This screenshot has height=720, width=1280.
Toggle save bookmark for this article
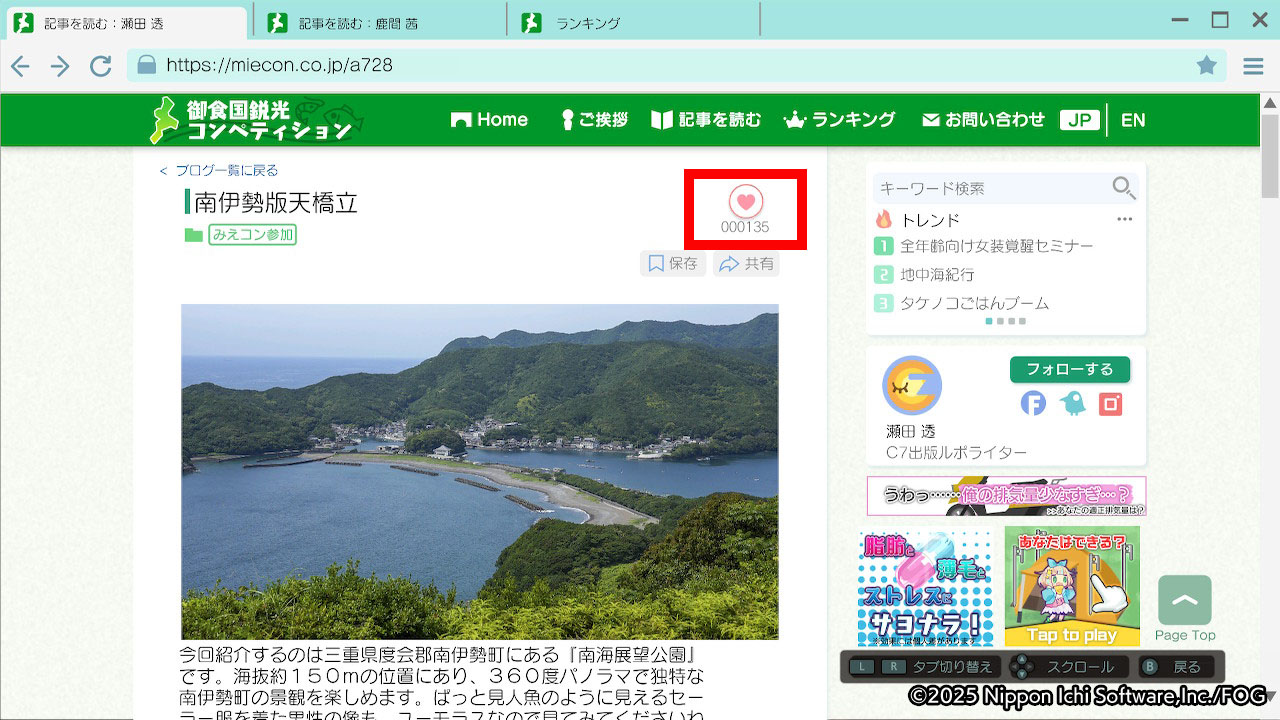[x=673, y=264]
